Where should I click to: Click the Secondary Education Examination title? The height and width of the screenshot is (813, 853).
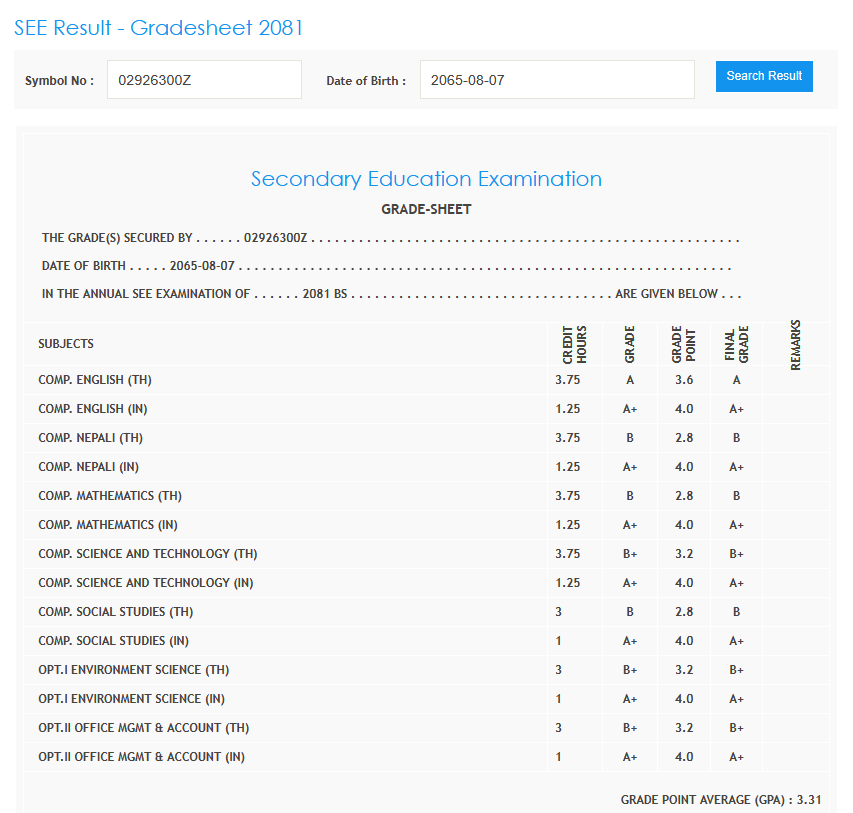point(426,179)
